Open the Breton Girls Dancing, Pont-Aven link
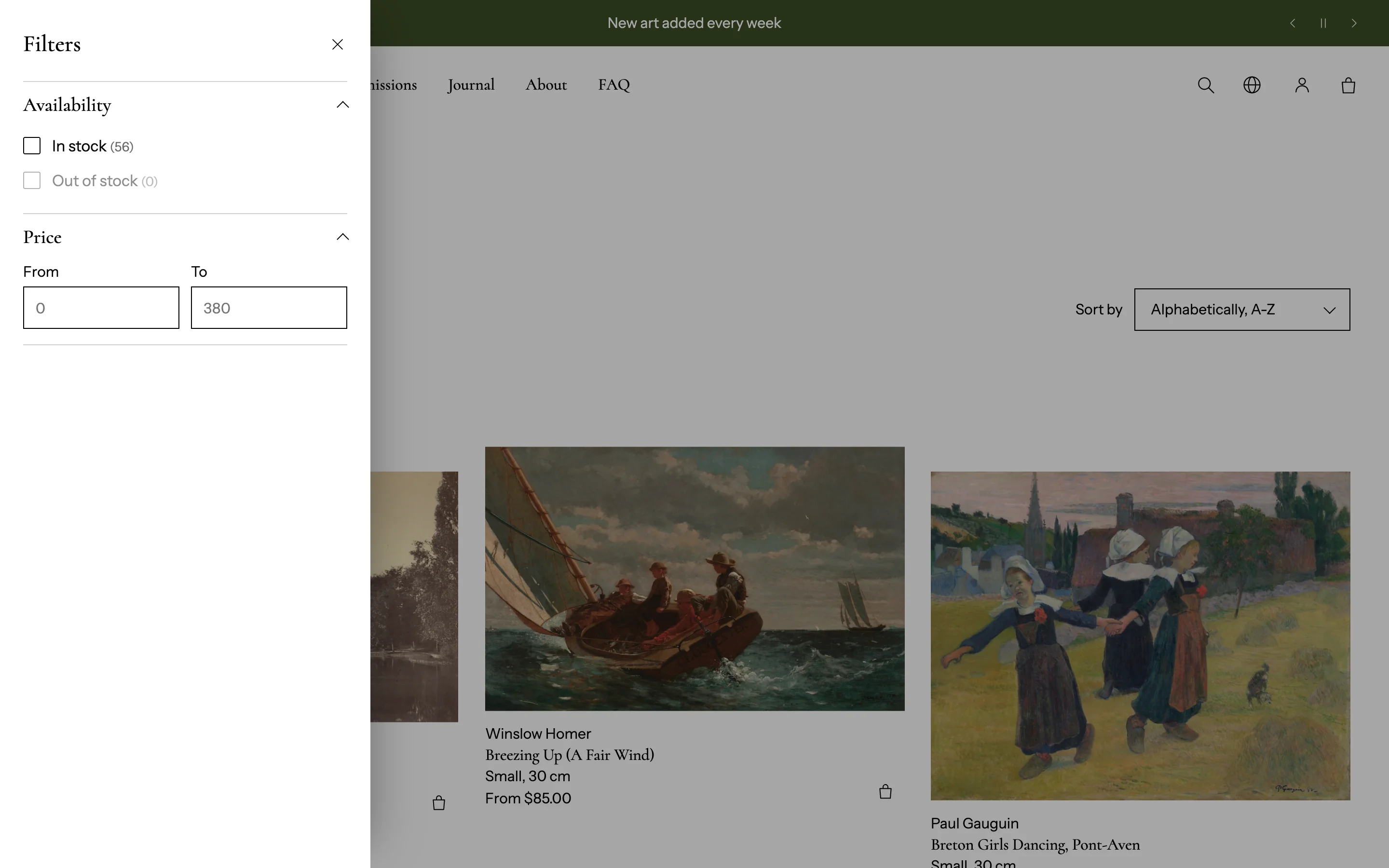Image resolution: width=1389 pixels, height=868 pixels. [x=1035, y=845]
